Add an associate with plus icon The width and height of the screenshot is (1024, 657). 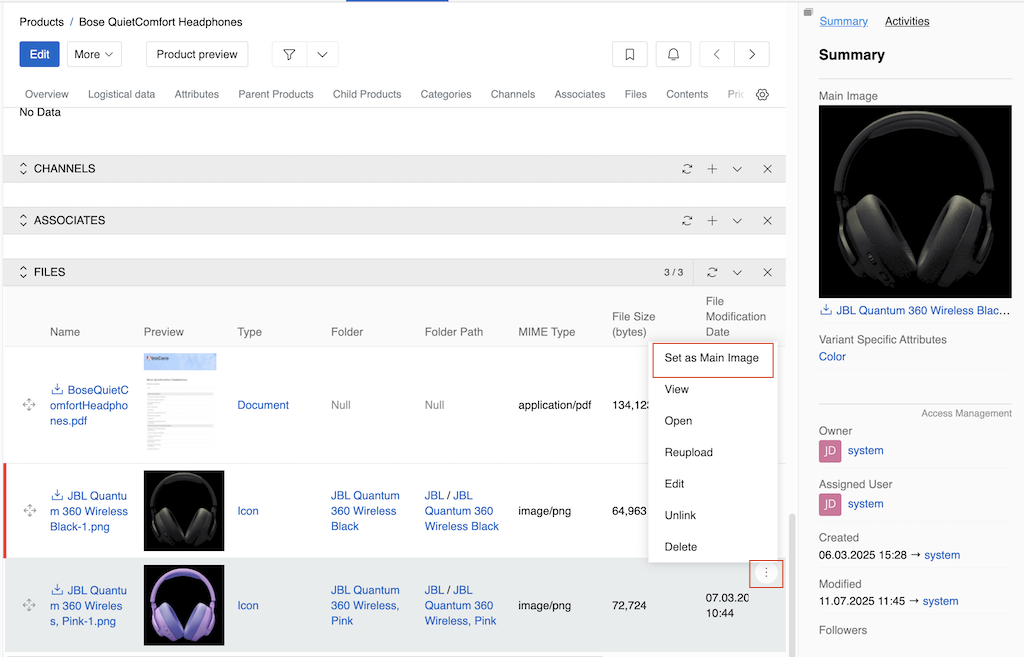tap(712, 221)
